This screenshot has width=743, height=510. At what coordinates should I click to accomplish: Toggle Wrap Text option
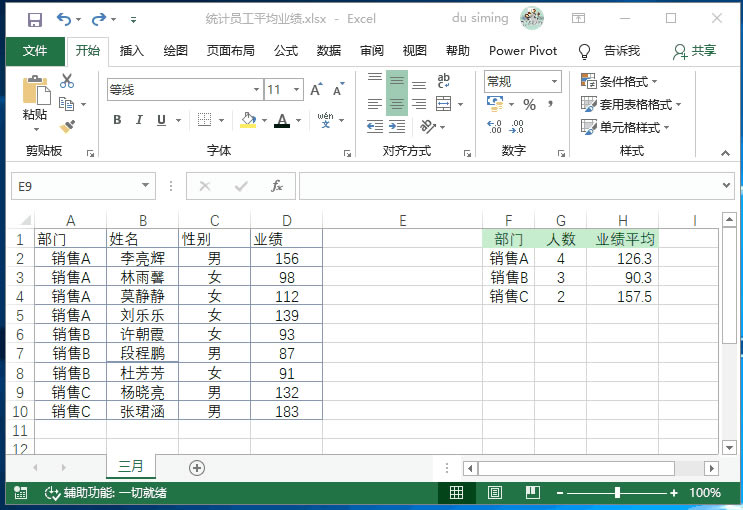(x=443, y=81)
